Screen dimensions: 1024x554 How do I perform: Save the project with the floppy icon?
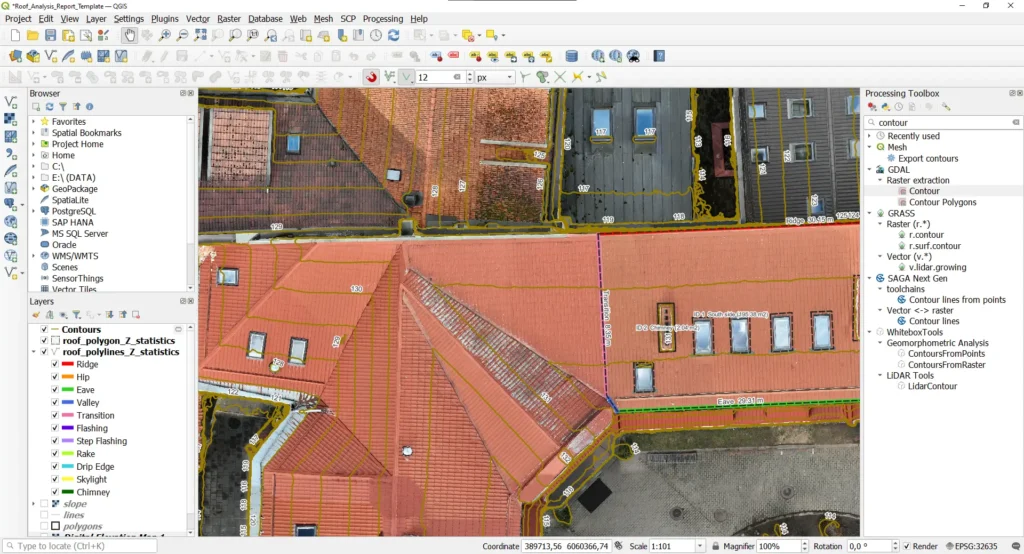[50, 35]
